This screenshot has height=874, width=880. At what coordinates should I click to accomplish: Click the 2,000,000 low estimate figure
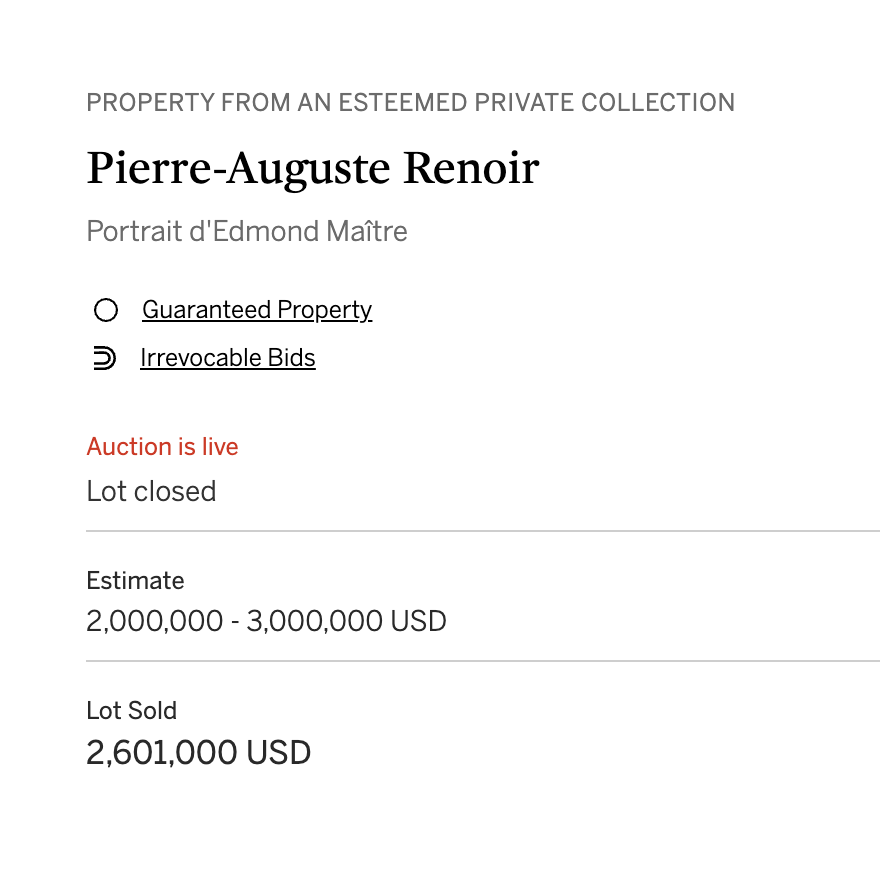coord(154,621)
